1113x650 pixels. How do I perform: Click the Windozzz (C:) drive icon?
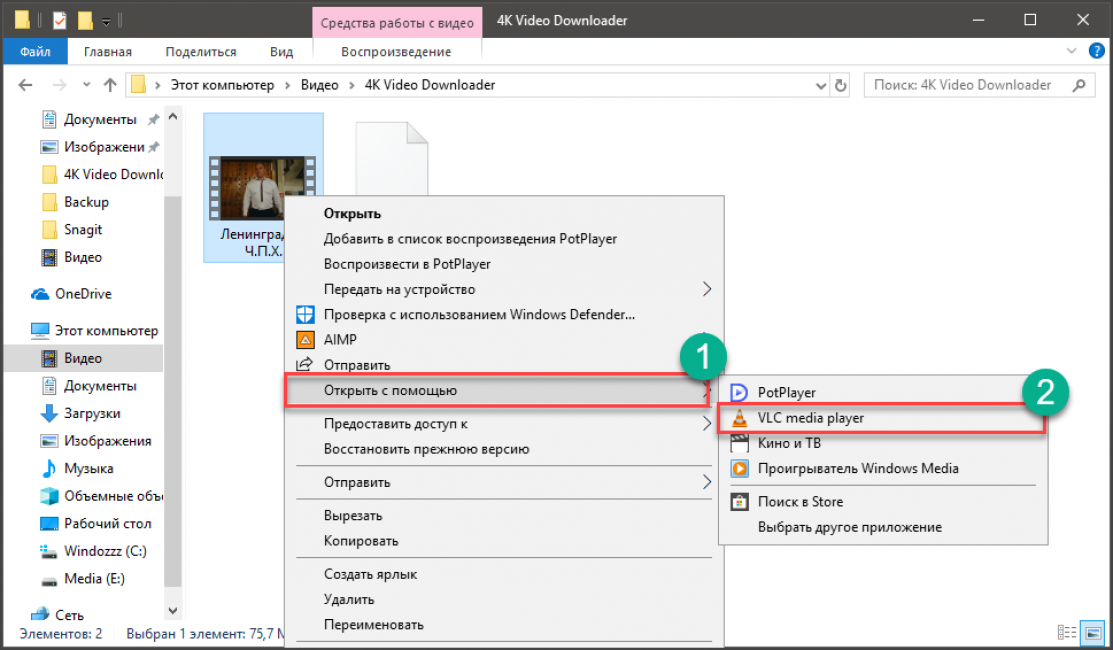click(49, 551)
